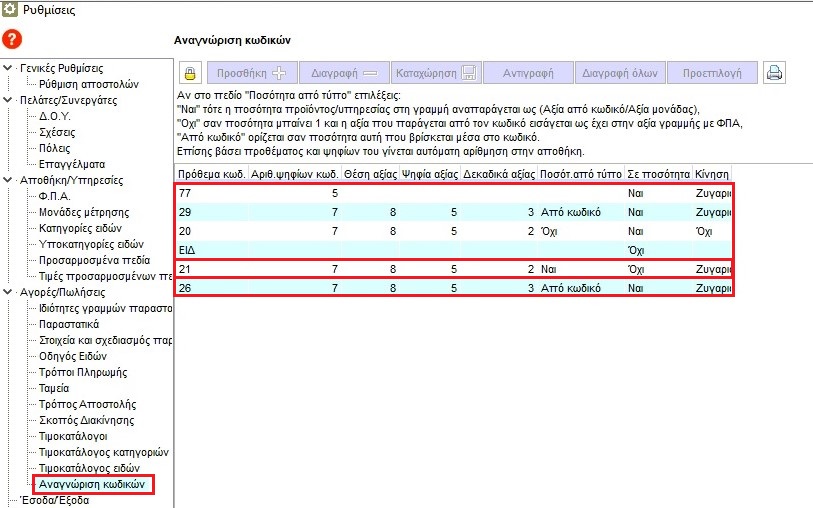Open Τιμοκατάλογος κατηγοριών tree item
This screenshot has width=813, height=508.
pos(104,453)
